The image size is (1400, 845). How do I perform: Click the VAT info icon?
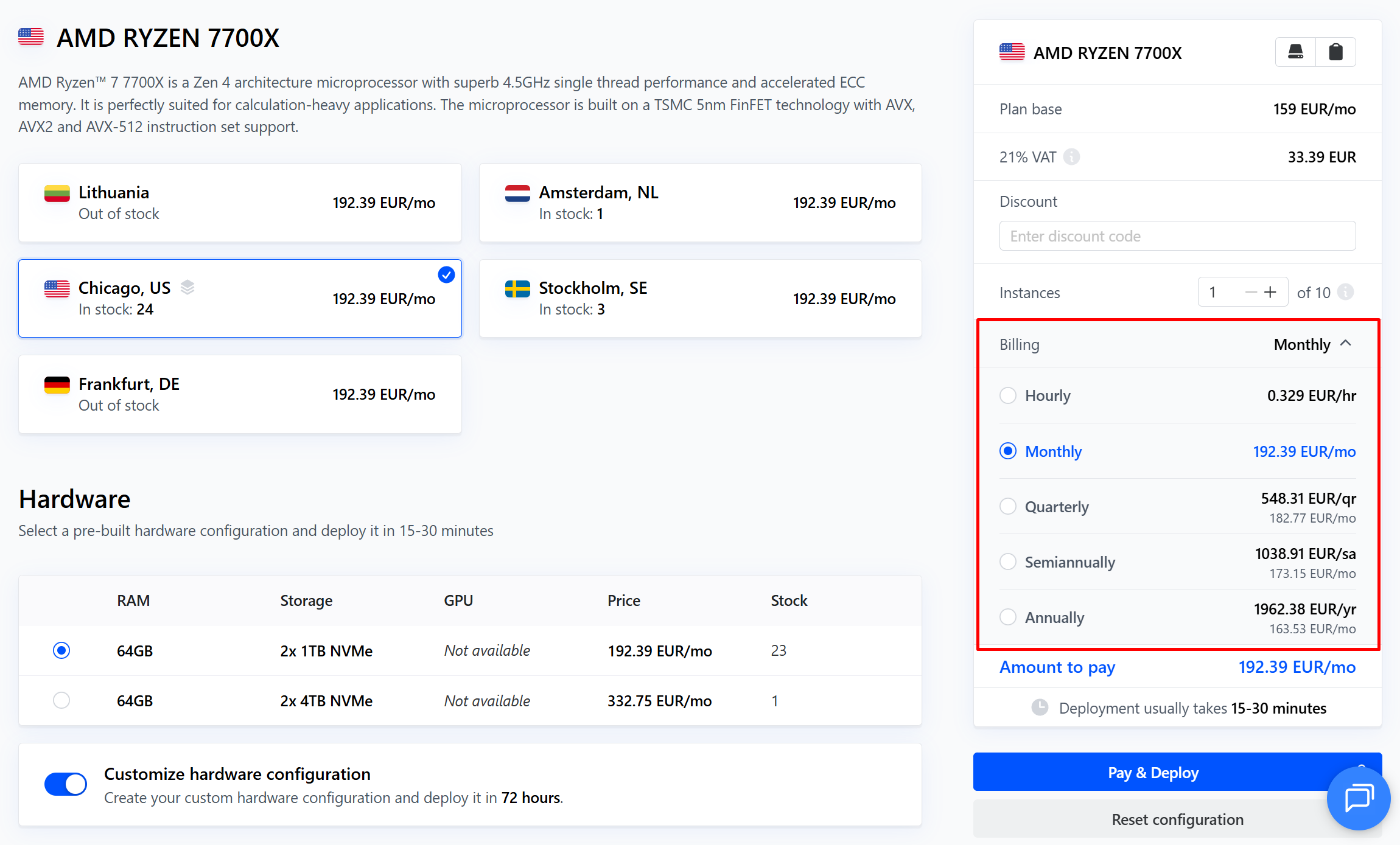1071,157
